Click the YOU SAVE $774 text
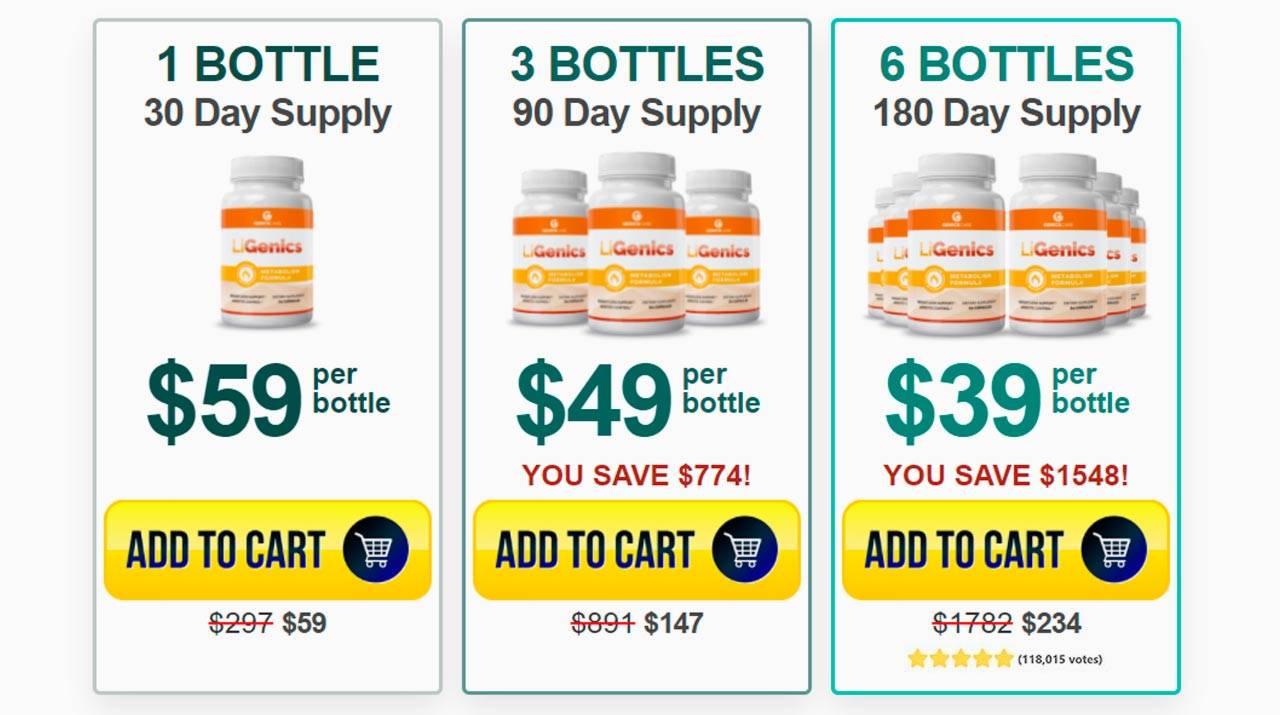 (636, 475)
